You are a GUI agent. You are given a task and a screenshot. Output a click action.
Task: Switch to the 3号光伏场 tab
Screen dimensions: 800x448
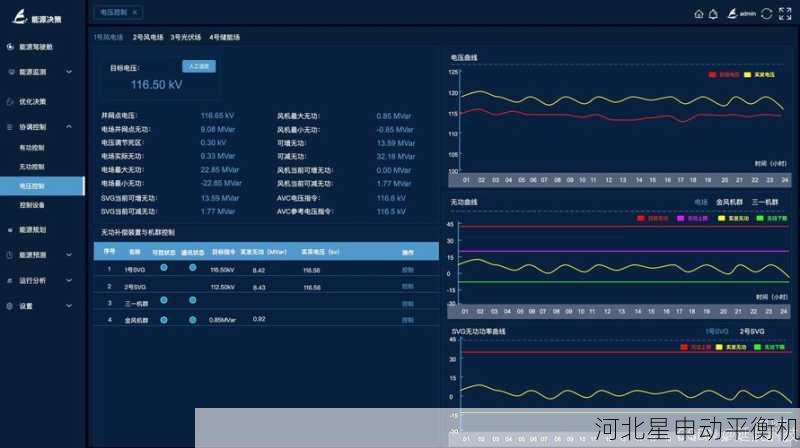tap(186, 37)
